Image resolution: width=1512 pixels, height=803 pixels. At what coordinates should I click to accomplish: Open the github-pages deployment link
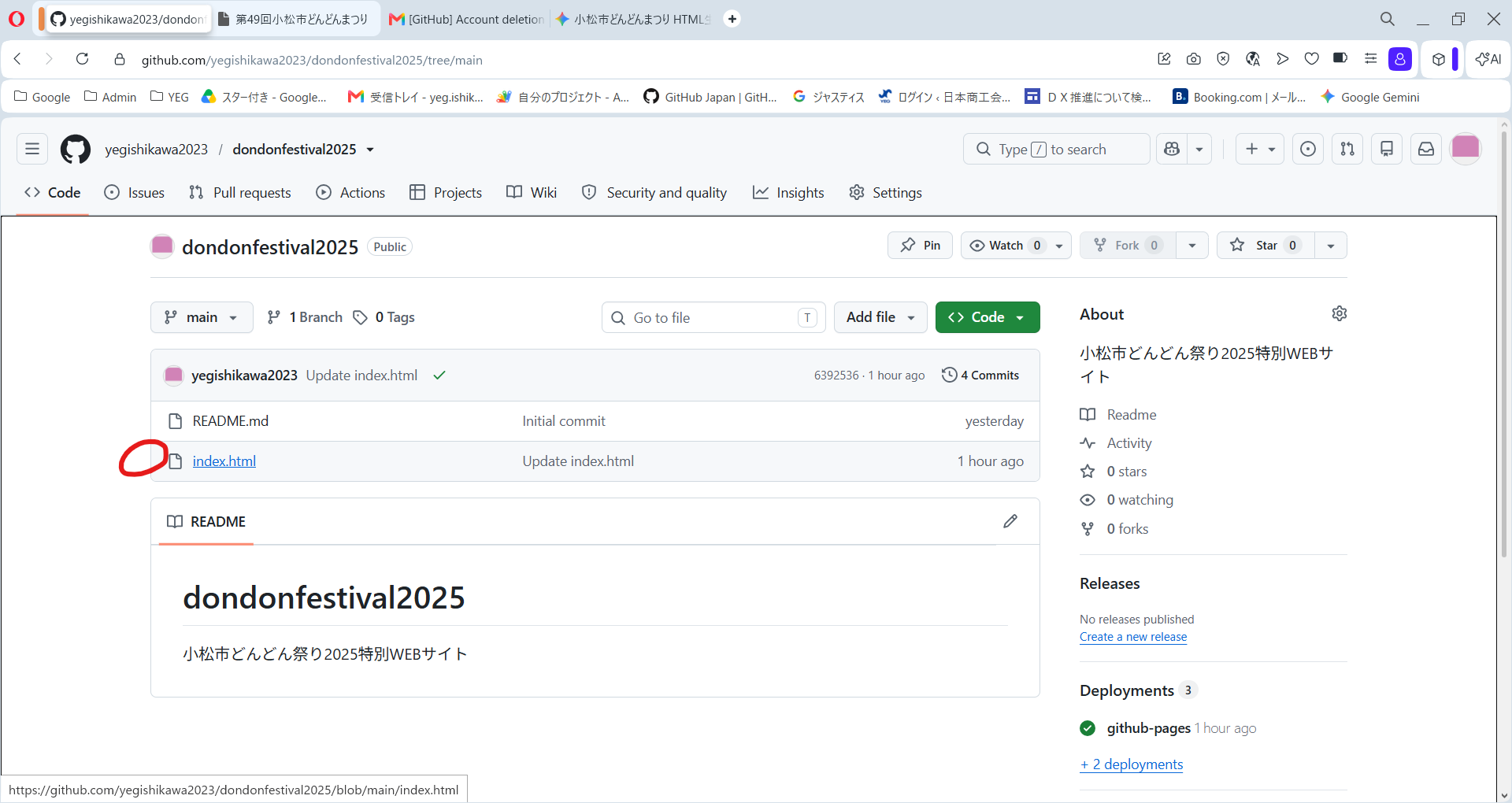tap(1148, 728)
